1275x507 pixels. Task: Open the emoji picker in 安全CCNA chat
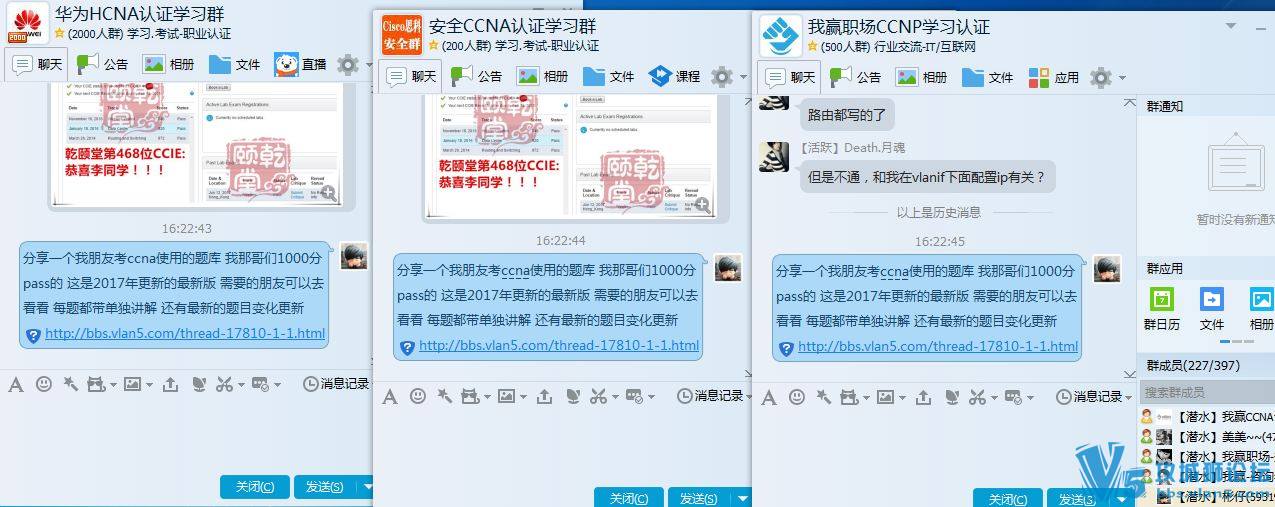418,397
